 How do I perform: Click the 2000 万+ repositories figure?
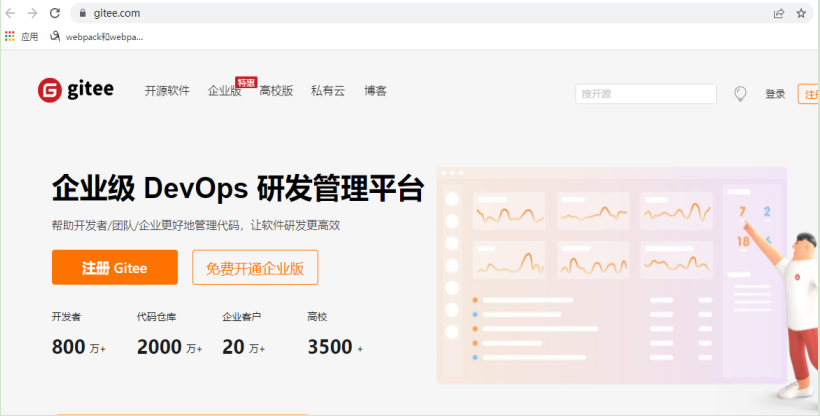pos(169,346)
